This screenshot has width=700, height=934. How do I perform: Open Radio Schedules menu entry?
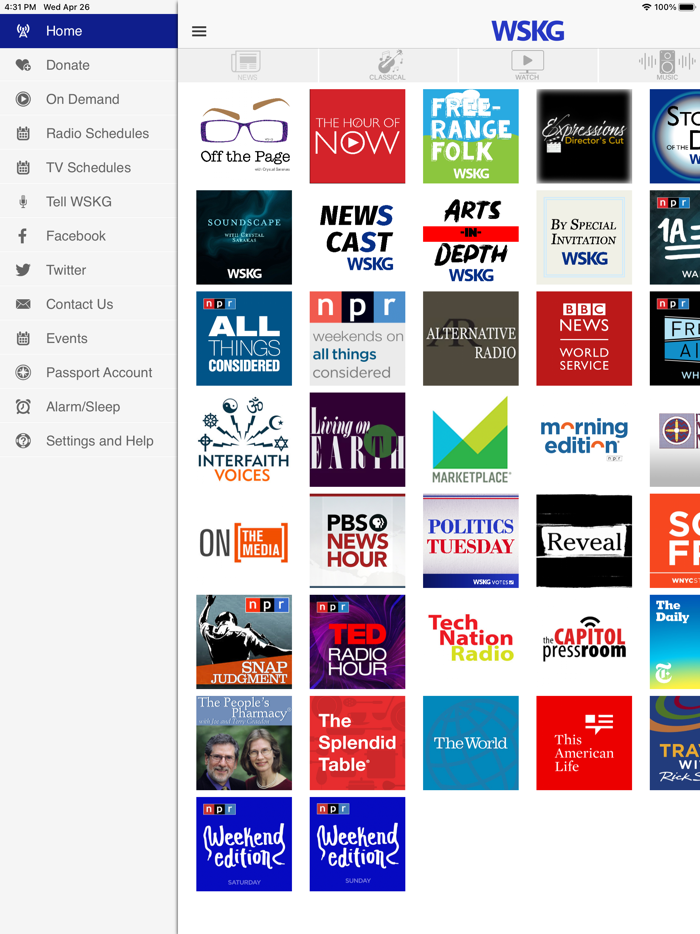click(x=89, y=133)
